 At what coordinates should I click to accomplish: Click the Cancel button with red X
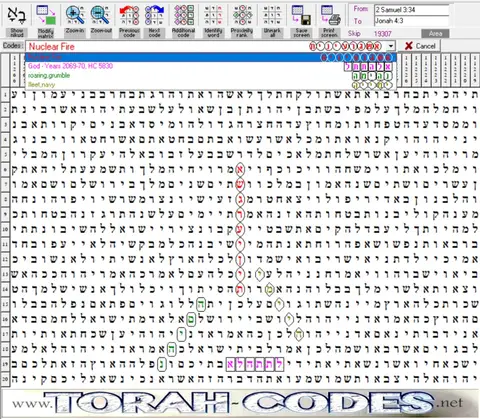pyautogui.click(x=420, y=46)
